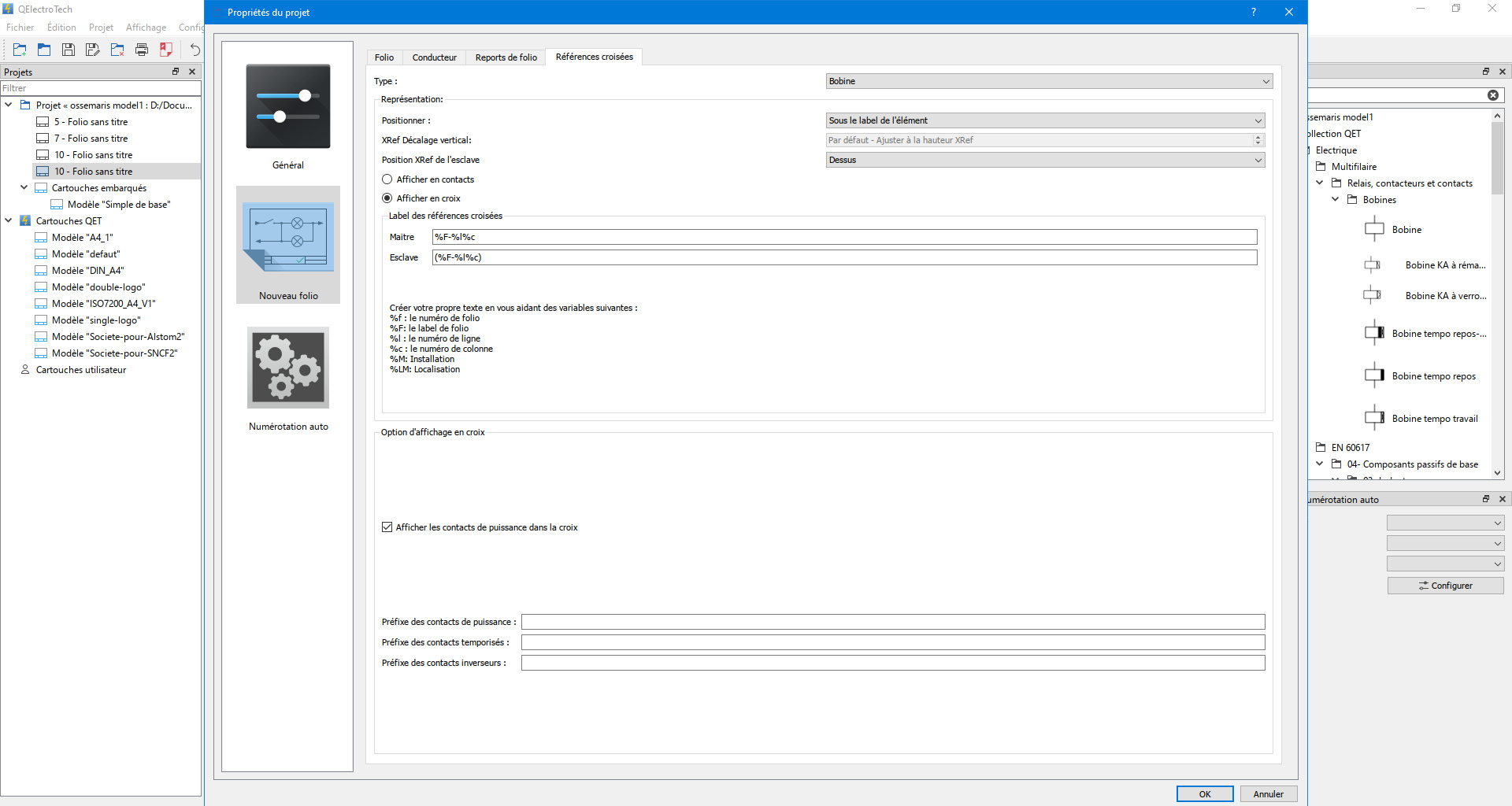Open the Édition menu
1512x806 pixels.
tap(61, 28)
